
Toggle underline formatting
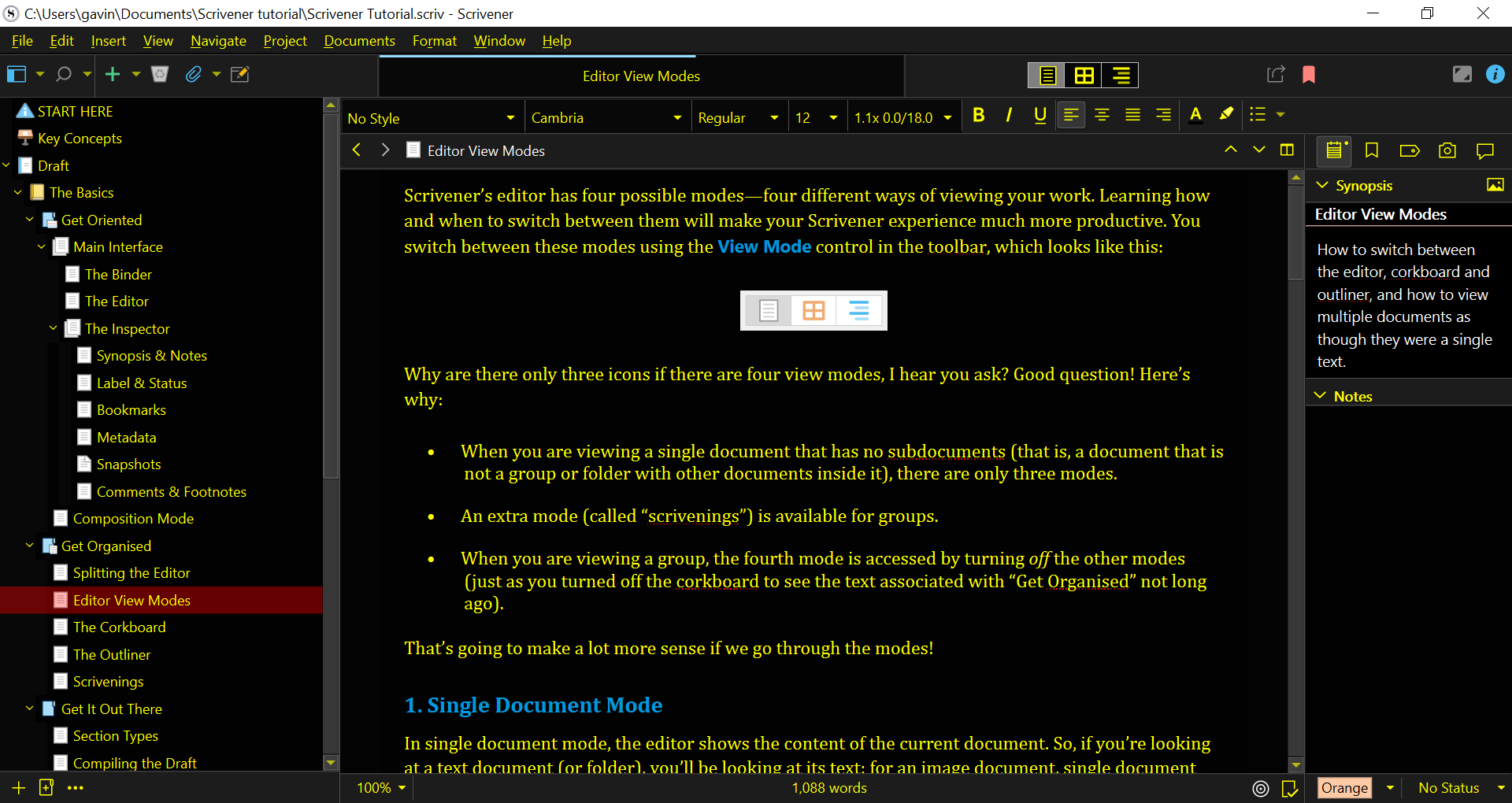(x=1039, y=116)
